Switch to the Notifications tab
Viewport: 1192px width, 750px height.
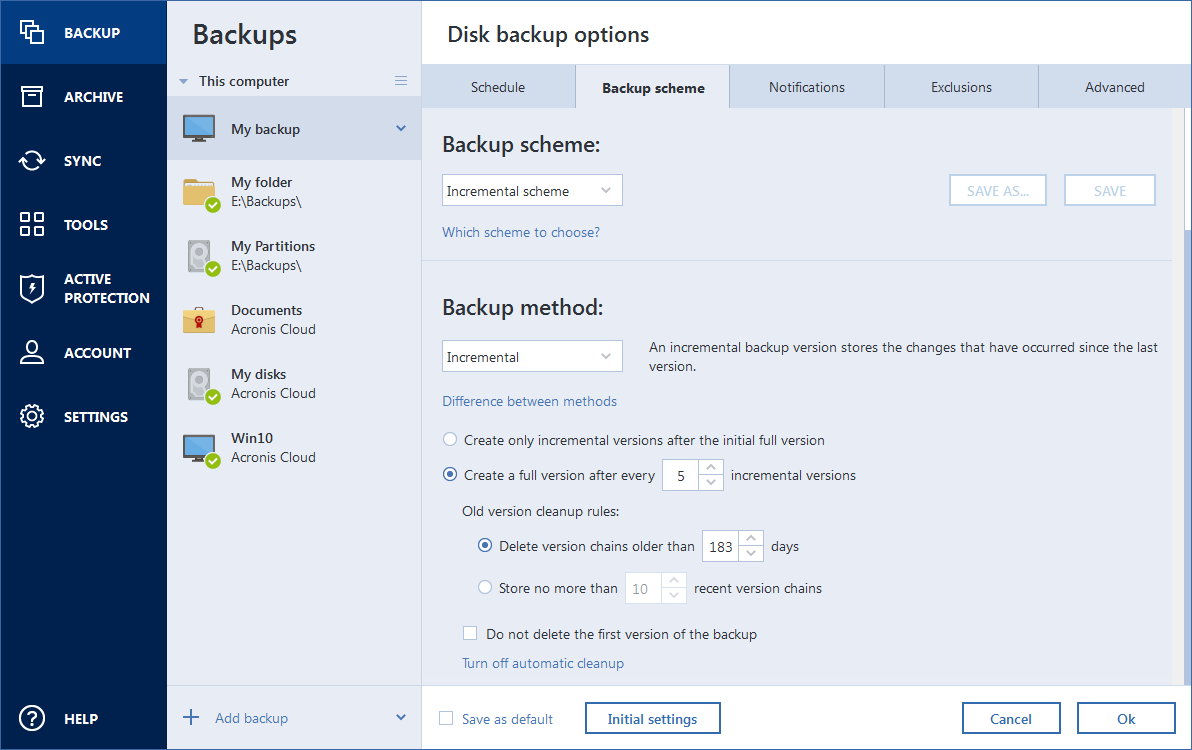pyautogui.click(x=806, y=87)
